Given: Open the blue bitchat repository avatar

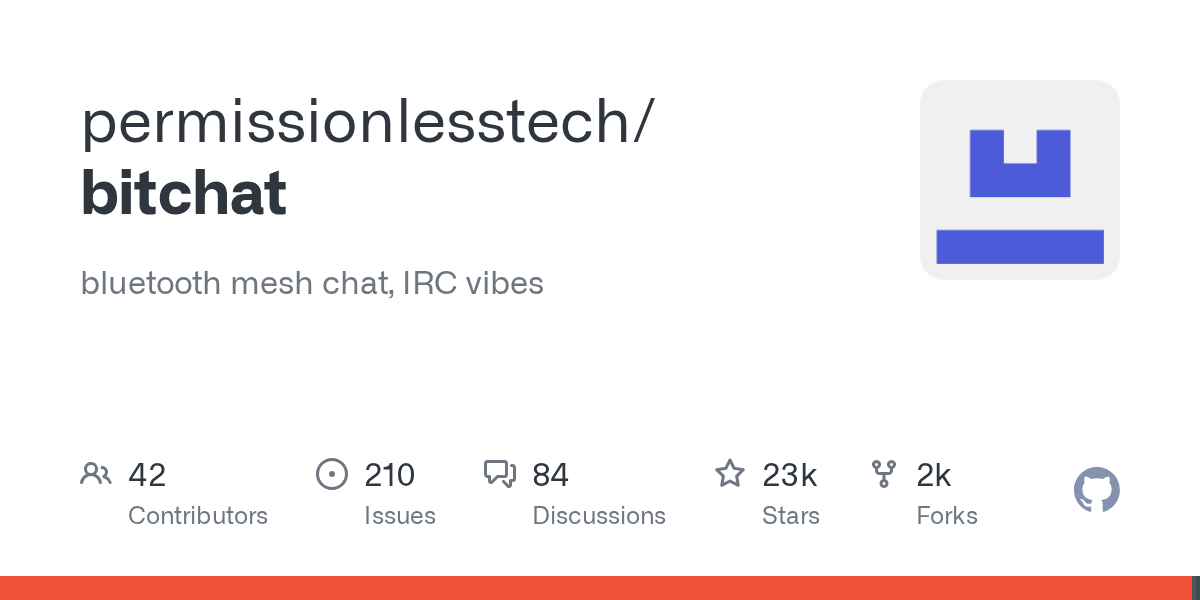Looking at the screenshot, I should (1019, 180).
